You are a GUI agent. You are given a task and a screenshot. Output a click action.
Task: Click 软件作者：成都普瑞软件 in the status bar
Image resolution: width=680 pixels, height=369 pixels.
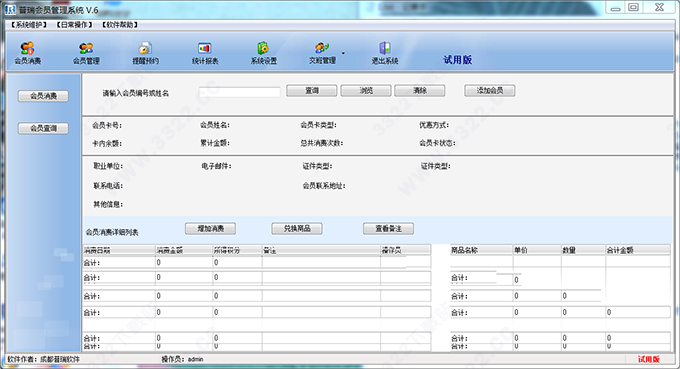43,359
